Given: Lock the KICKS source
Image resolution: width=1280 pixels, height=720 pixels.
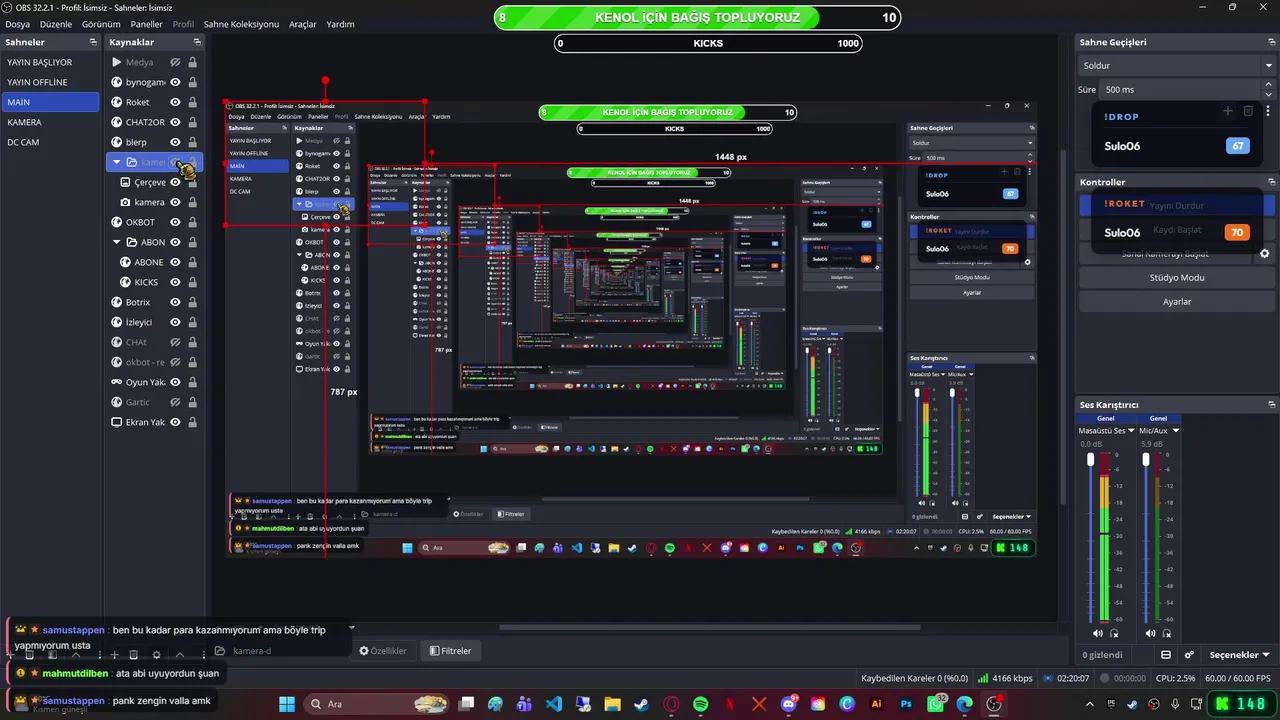Looking at the screenshot, I should pos(192,282).
